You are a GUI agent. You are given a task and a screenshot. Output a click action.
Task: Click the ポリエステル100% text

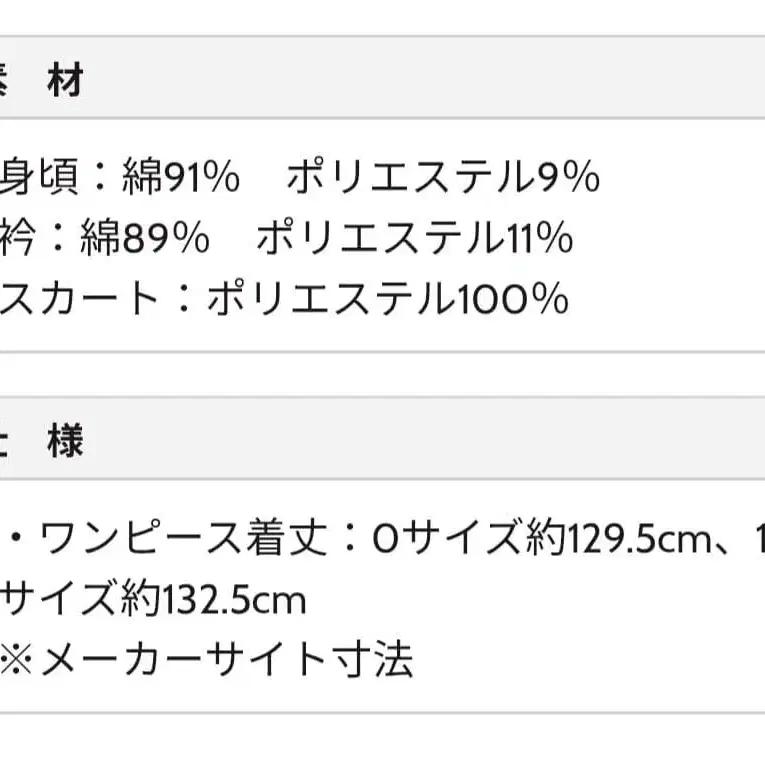coord(388,298)
